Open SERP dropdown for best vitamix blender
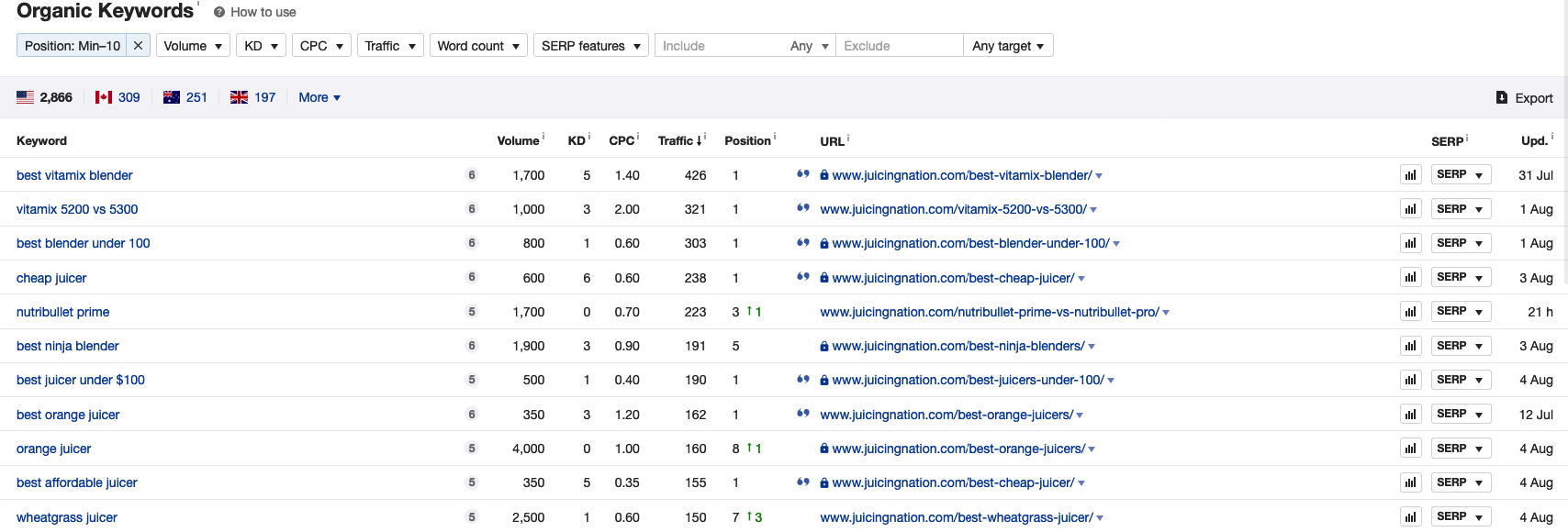The width and height of the screenshot is (1568, 532). coord(1461,174)
